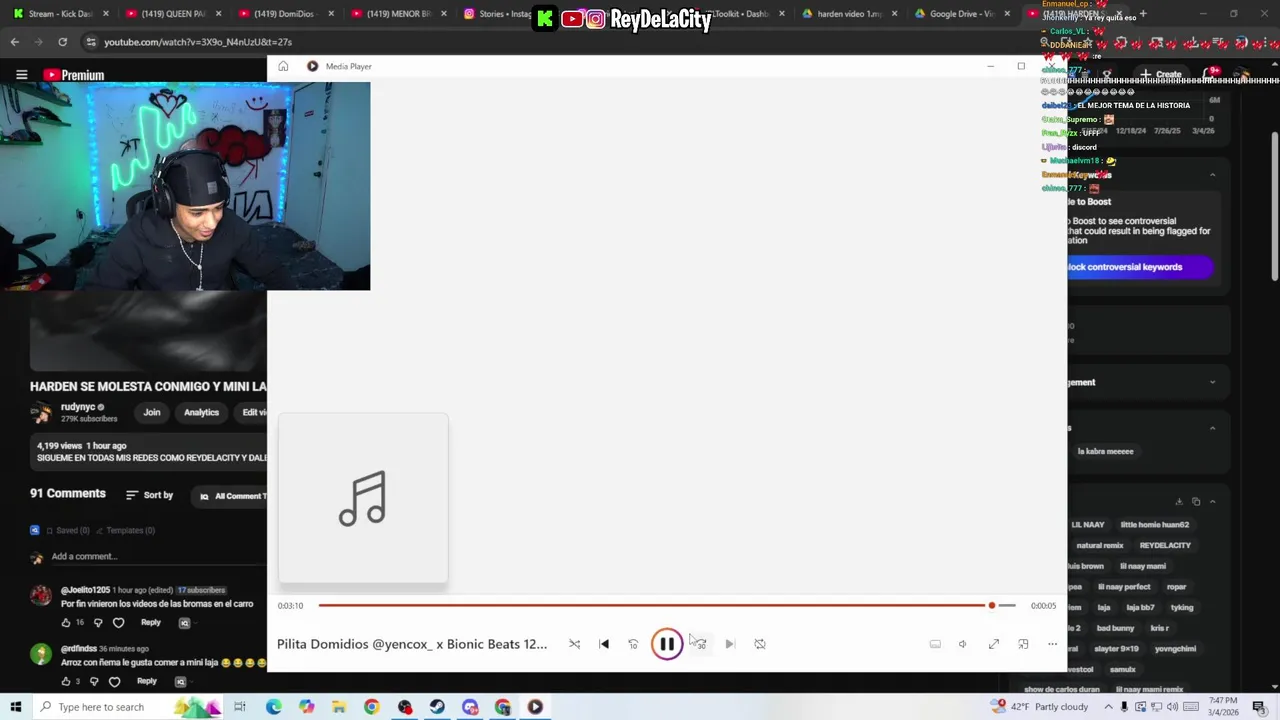The image size is (1280, 720).
Task: Select the REYDELACITY tag chip
Action: [1165, 545]
